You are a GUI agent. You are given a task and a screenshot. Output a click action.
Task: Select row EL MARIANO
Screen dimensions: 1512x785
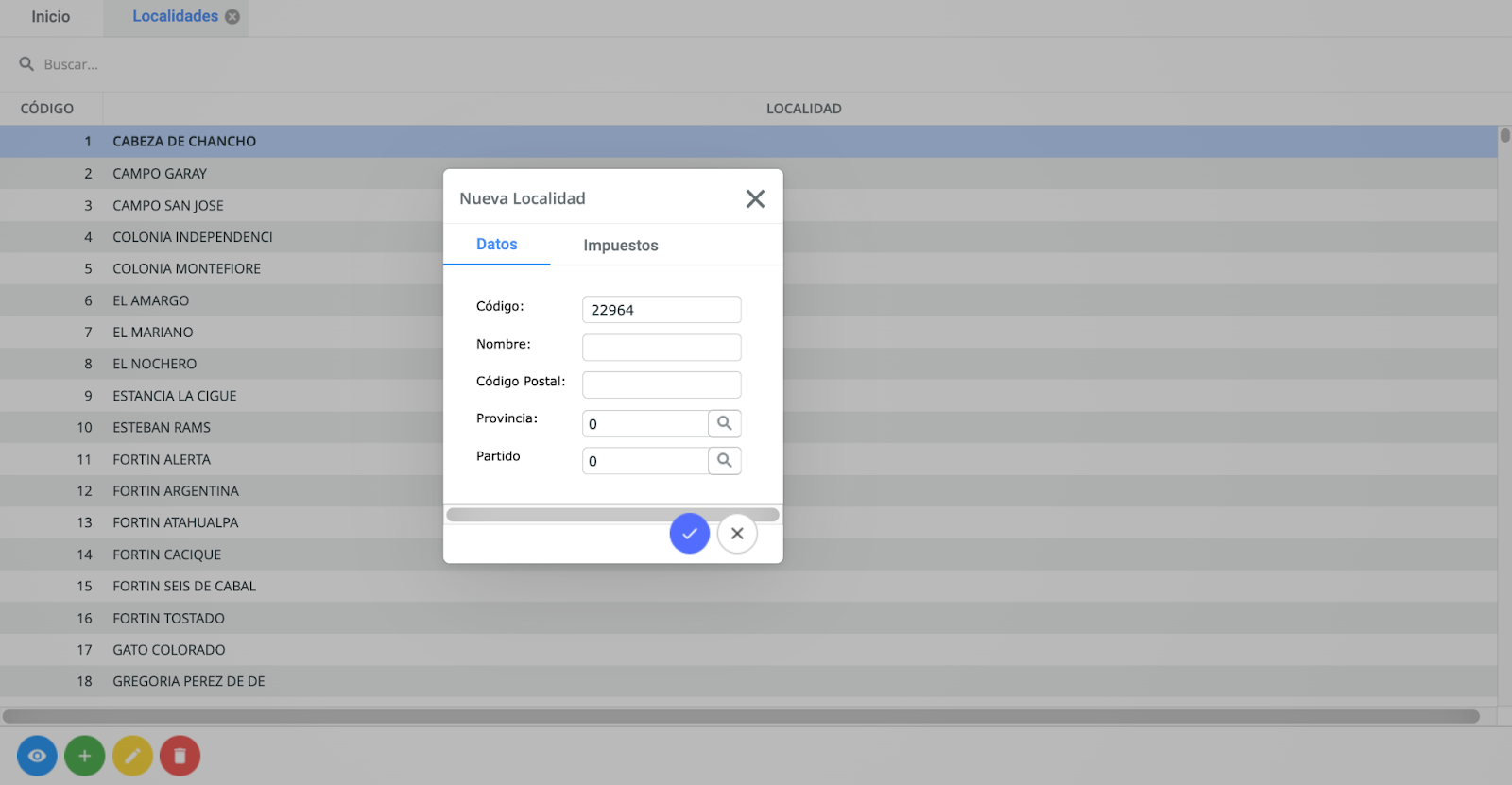coord(748,333)
